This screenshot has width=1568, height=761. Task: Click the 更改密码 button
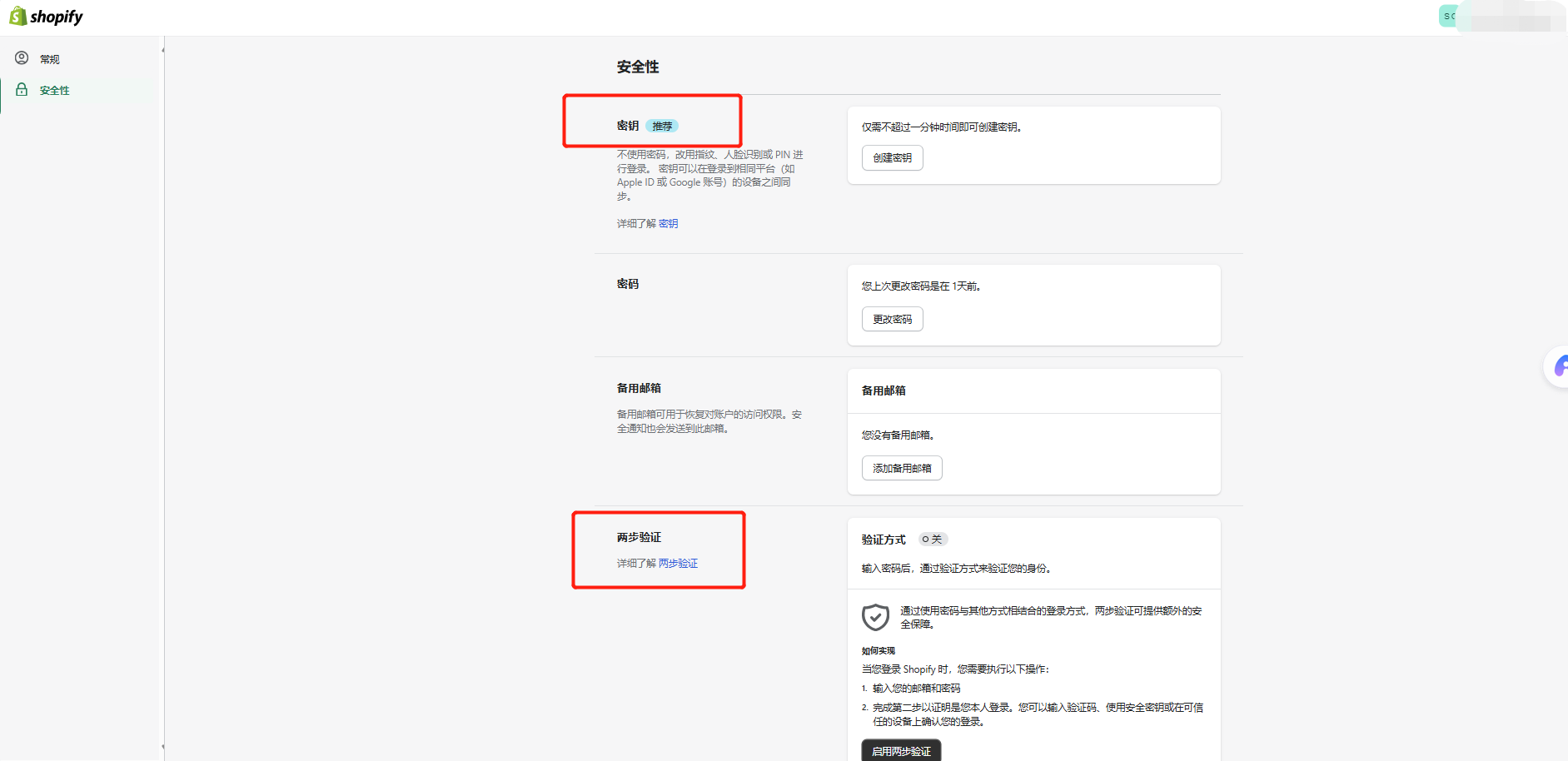pos(892,318)
